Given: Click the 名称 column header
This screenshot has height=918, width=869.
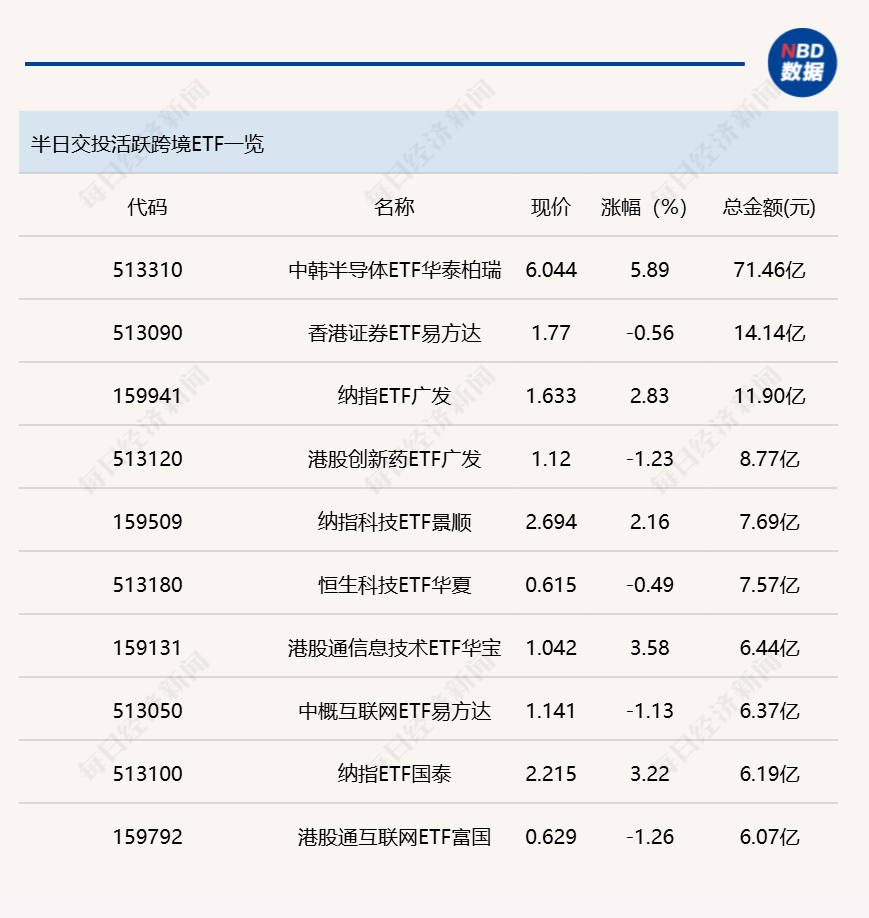Looking at the screenshot, I should (x=394, y=207).
